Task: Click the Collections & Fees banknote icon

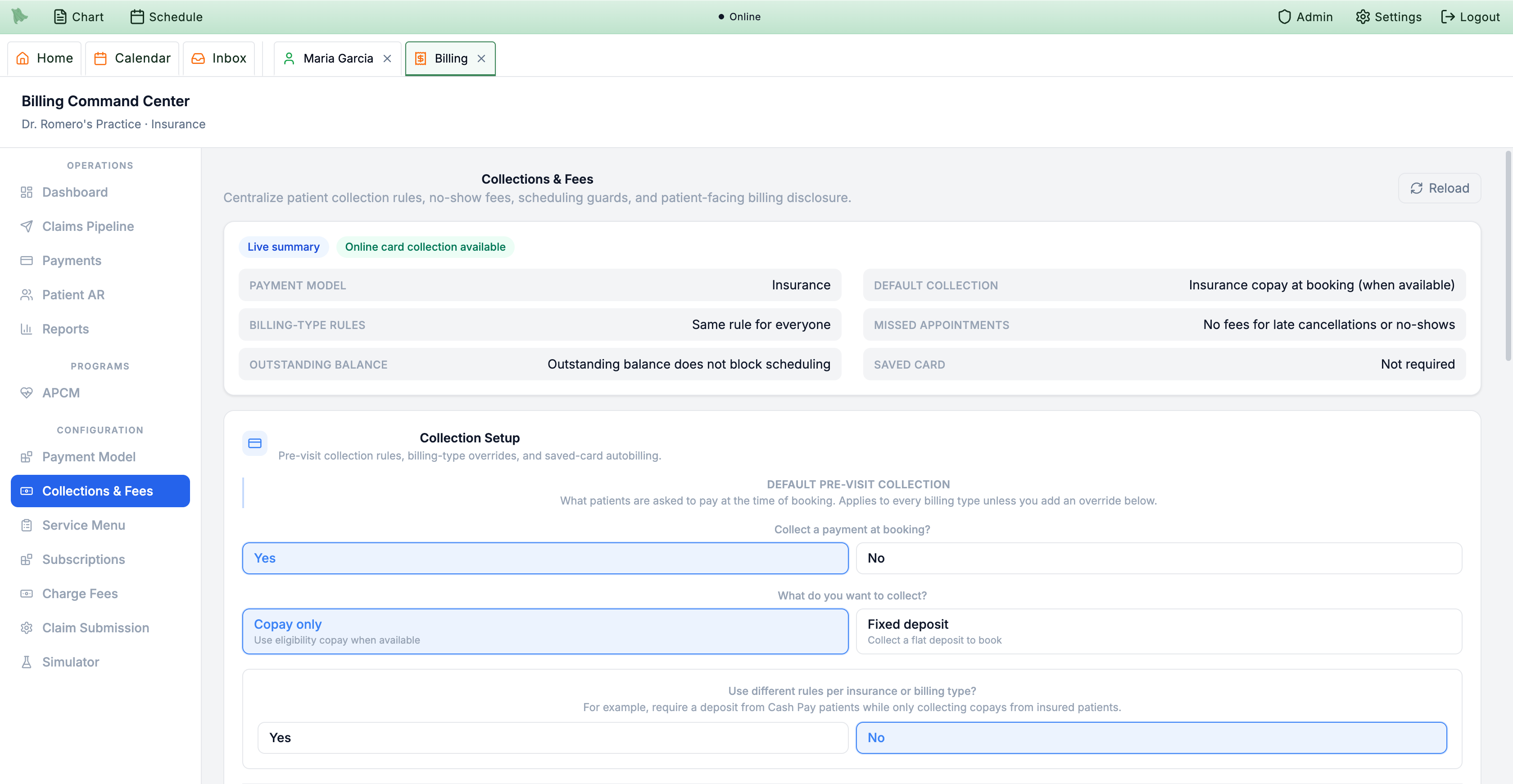Action: click(x=27, y=491)
